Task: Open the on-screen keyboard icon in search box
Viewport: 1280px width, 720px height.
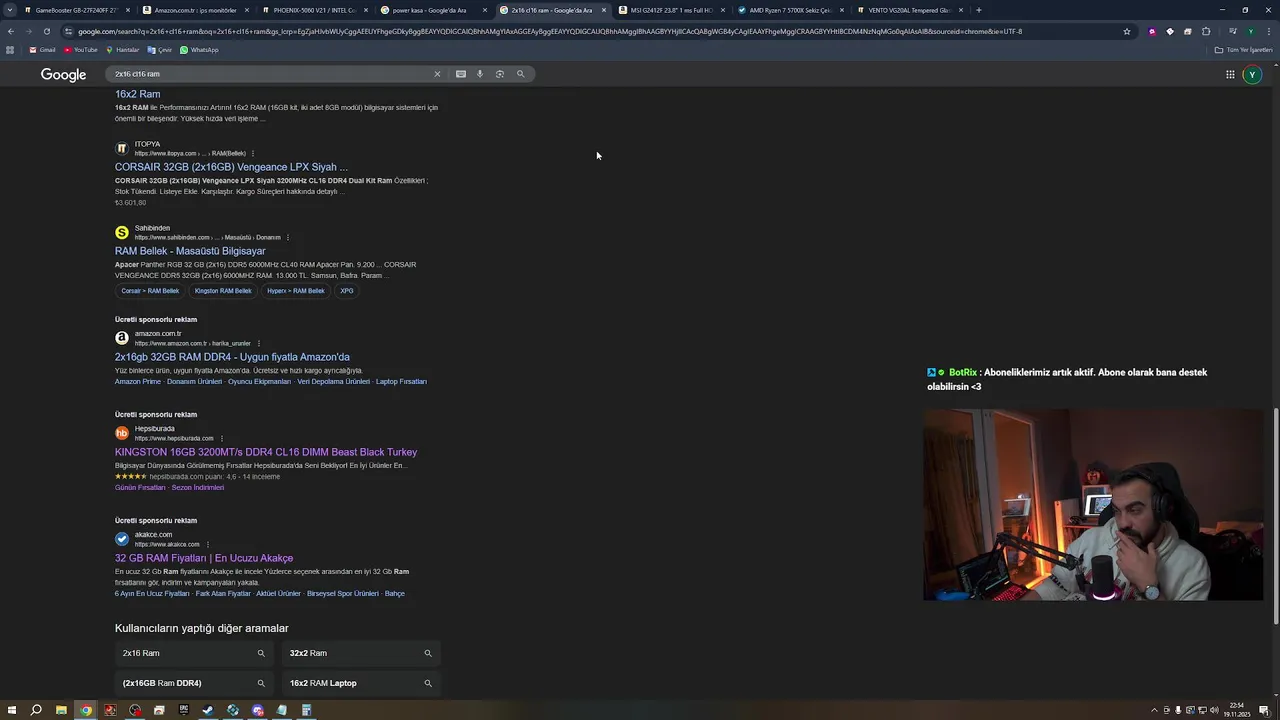Action: pyautogui.click(x=461, y=74)
